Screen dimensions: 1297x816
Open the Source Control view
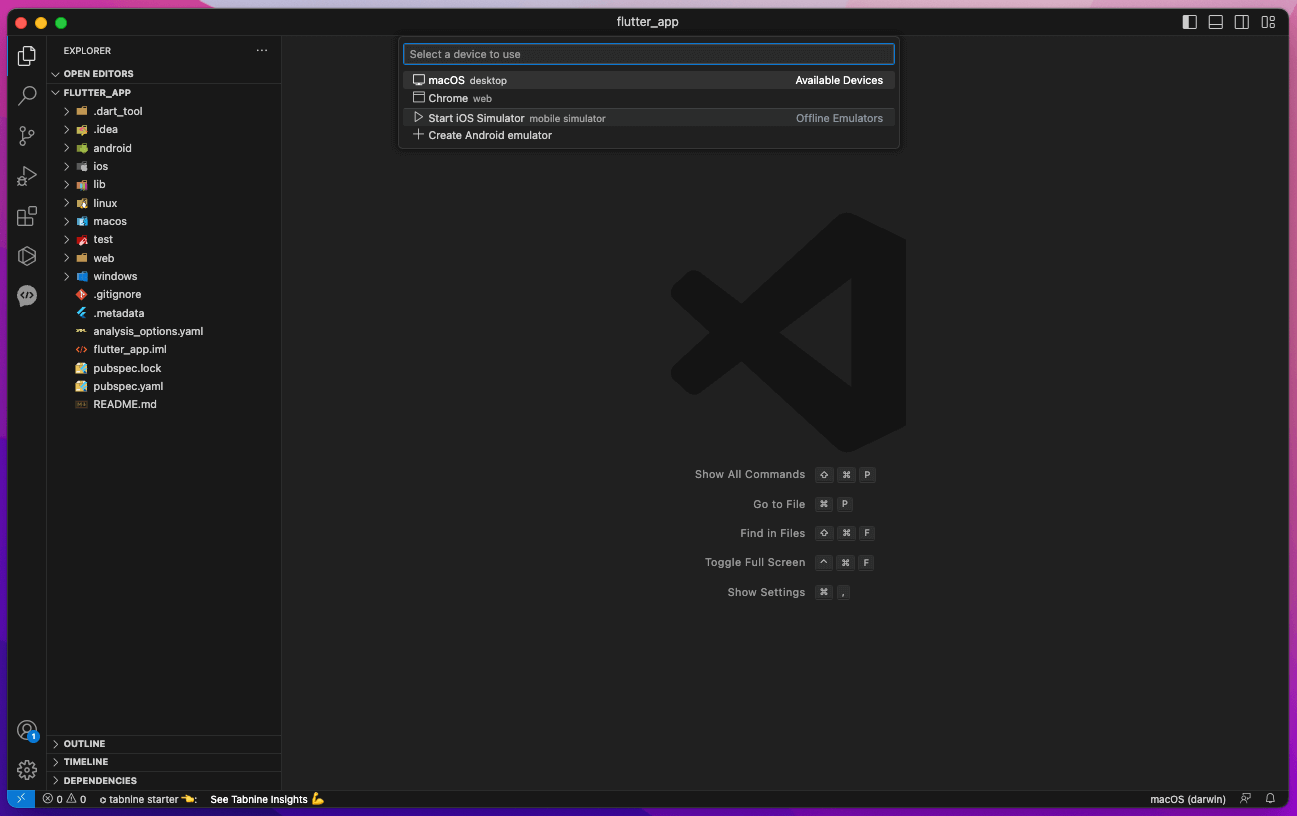(x=27, y=136)
